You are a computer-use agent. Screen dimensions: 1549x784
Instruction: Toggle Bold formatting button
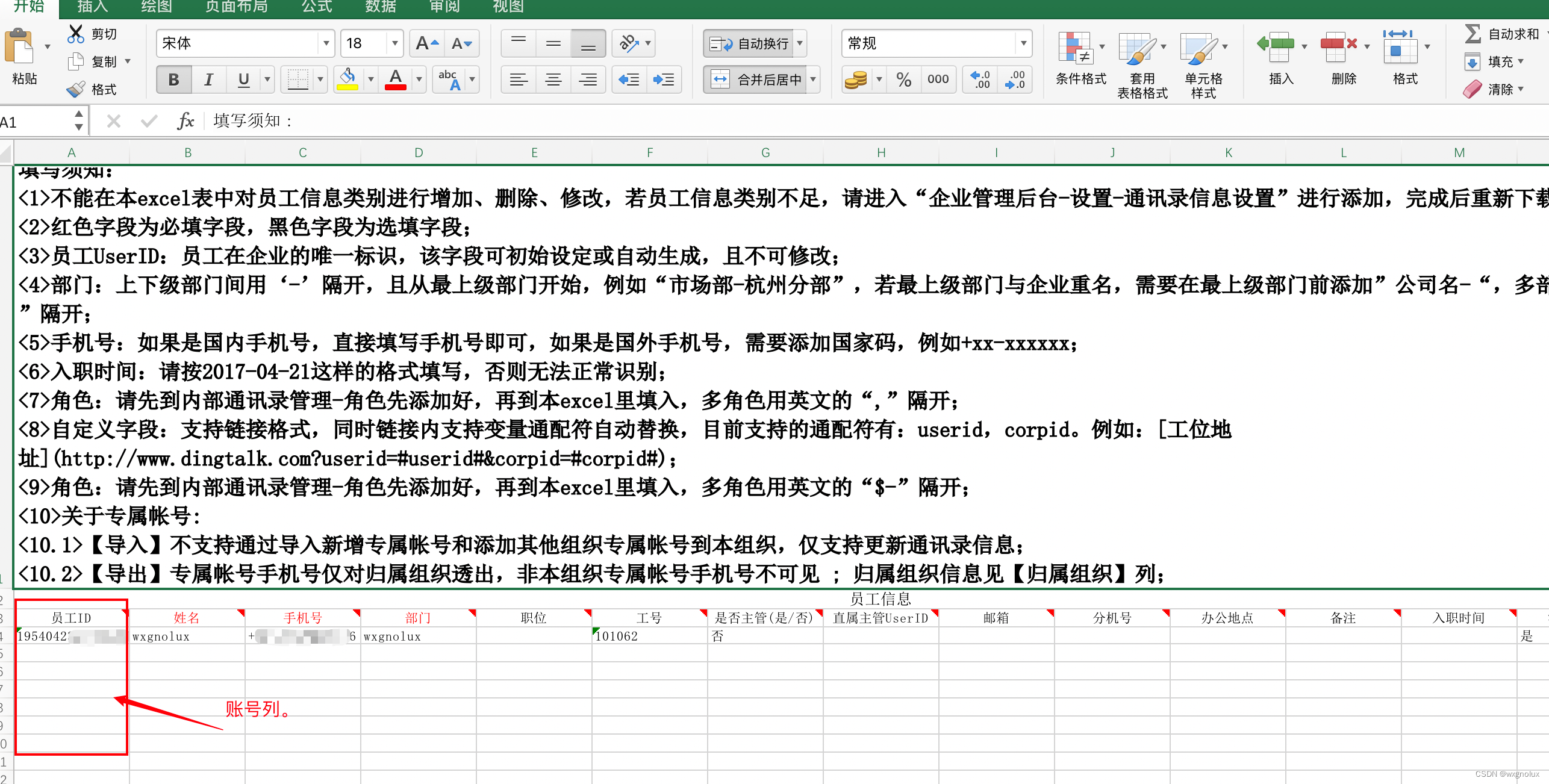click(173, 79)
